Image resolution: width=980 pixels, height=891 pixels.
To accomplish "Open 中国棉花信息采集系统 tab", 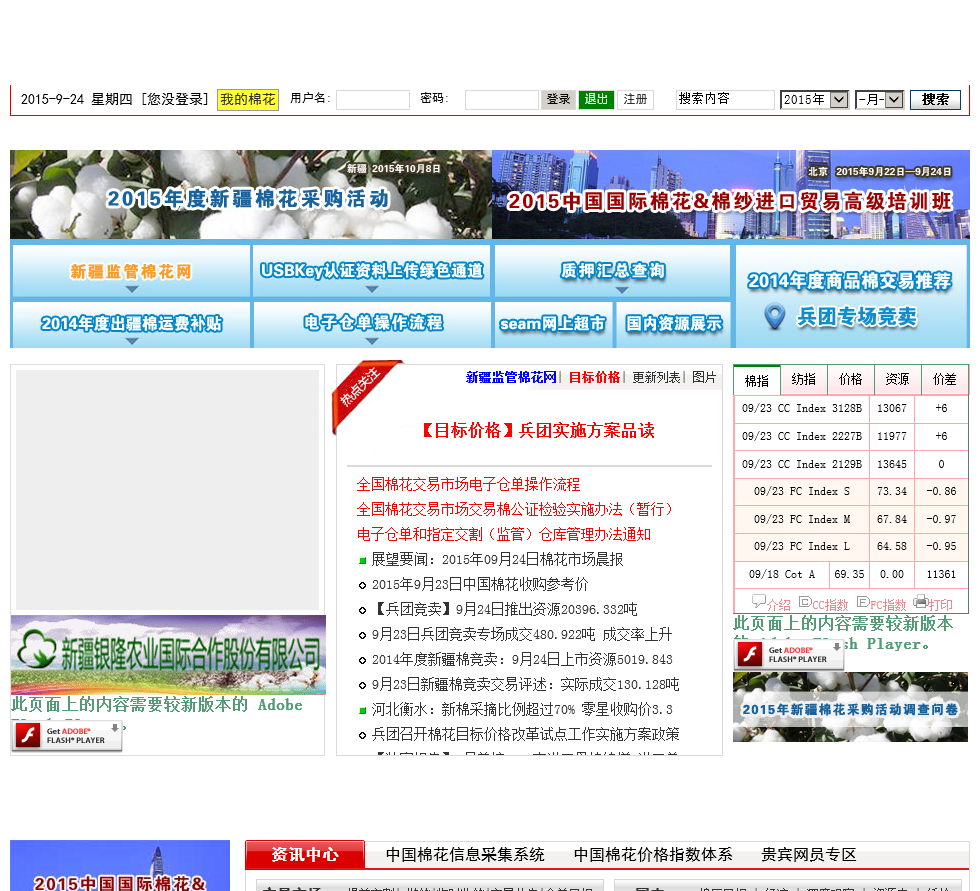I will pos(465,854).
